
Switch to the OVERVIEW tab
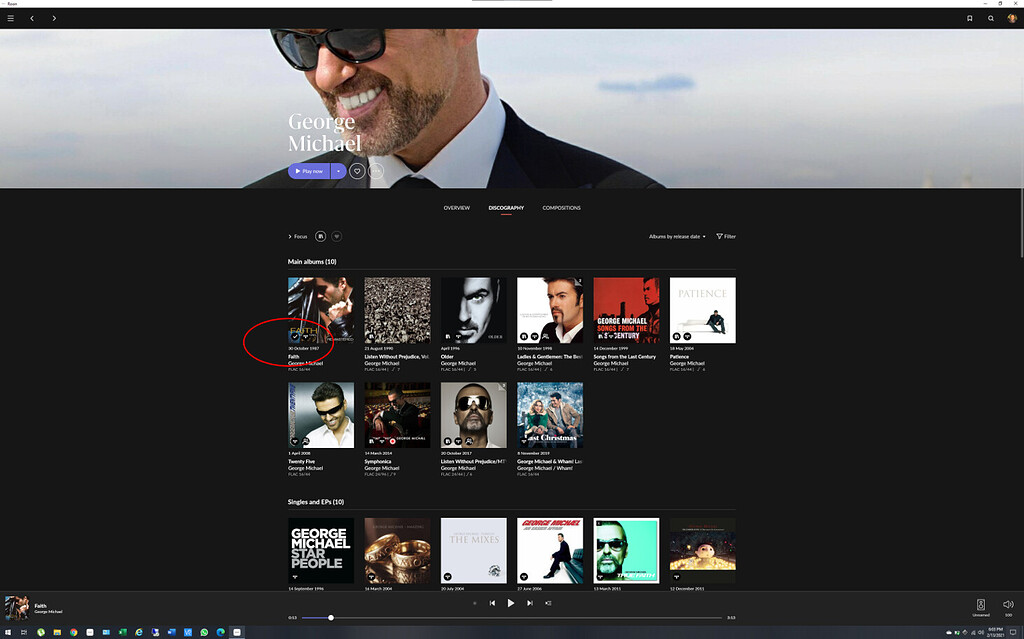(x=457, y=208)
